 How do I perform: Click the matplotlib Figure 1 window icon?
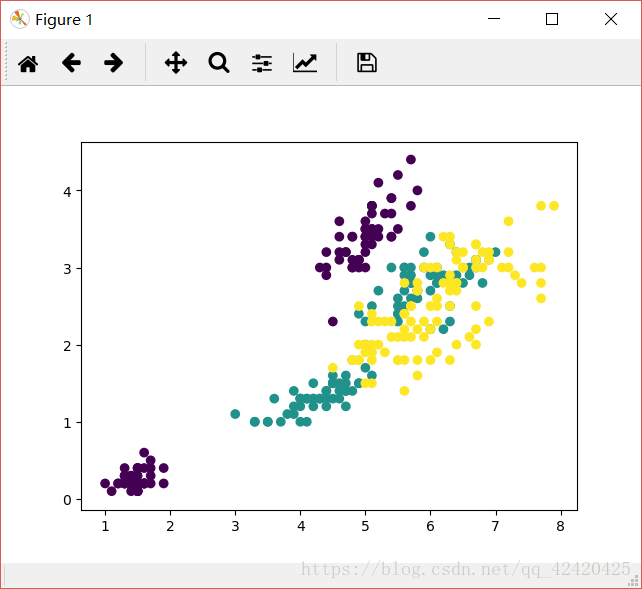20,19
